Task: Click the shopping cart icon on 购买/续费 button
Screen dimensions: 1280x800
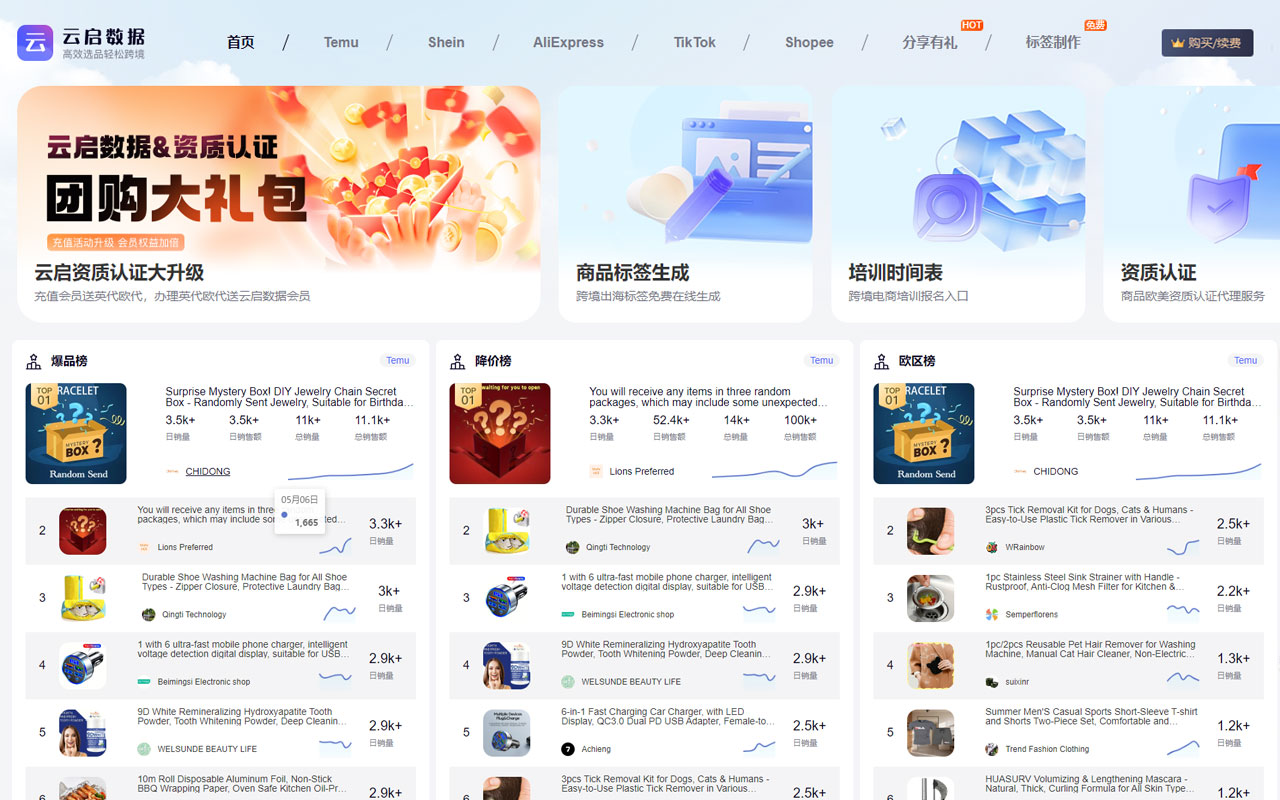Action: coord(1176,42)
